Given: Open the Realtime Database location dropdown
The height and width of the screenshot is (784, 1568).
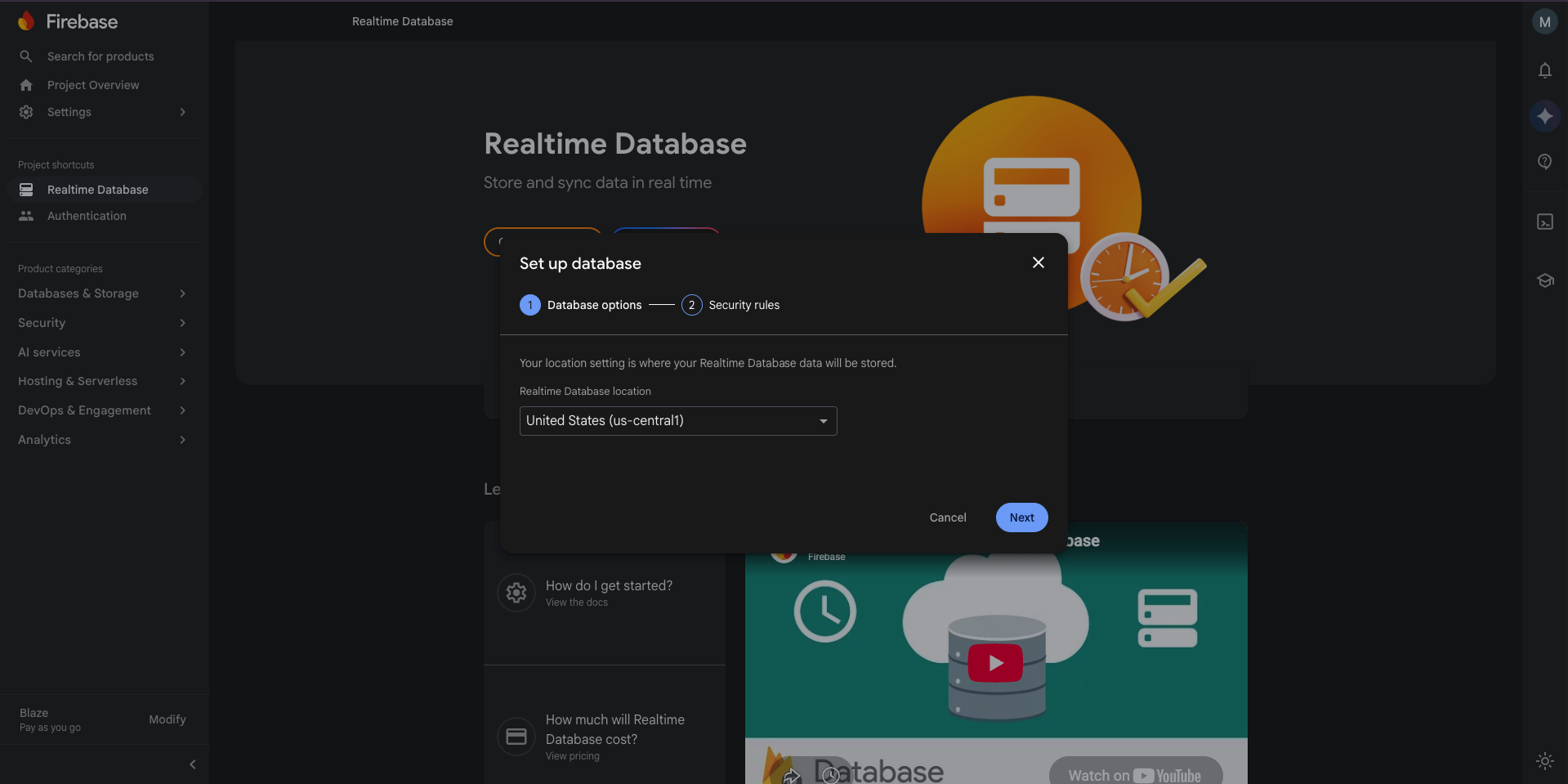Looking at the screenshot, I should 678,421.
